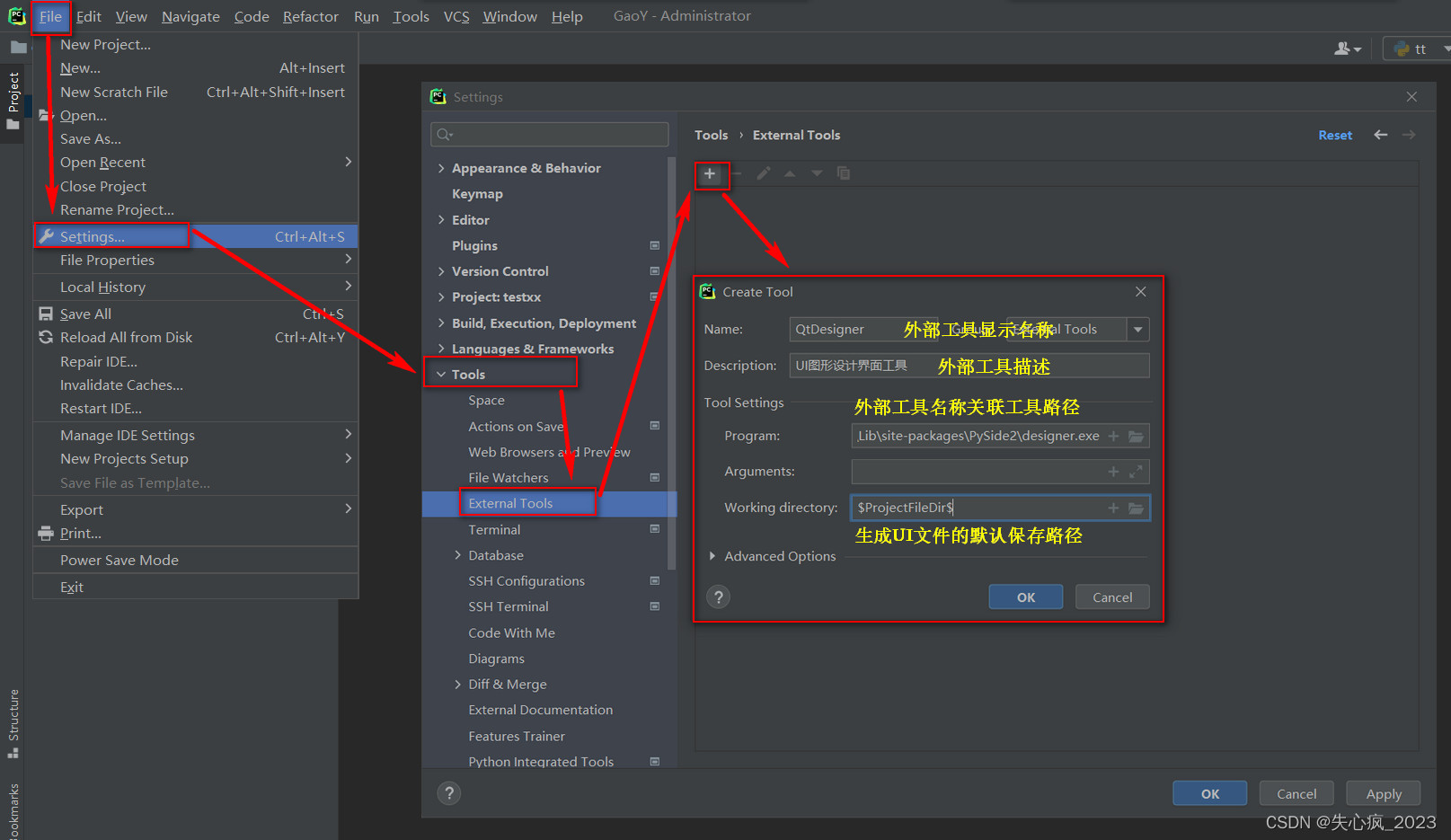Click the add tool plus icon

(x=710, y=173)
